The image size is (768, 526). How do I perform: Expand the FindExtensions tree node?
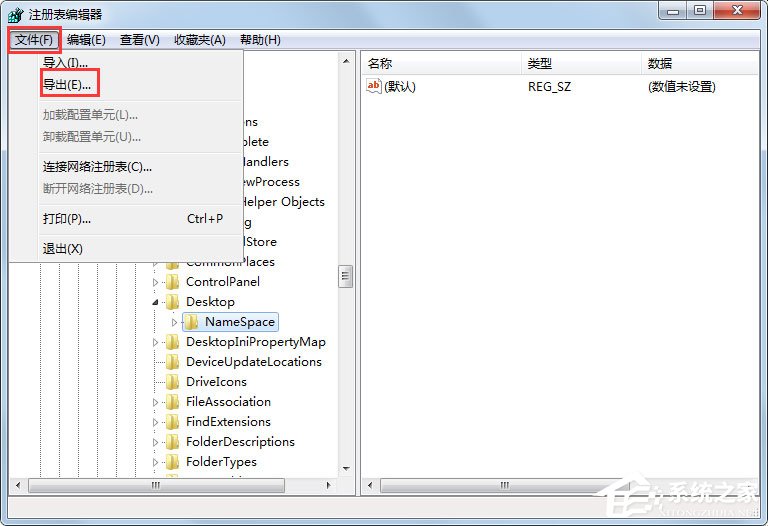[155, 422]
